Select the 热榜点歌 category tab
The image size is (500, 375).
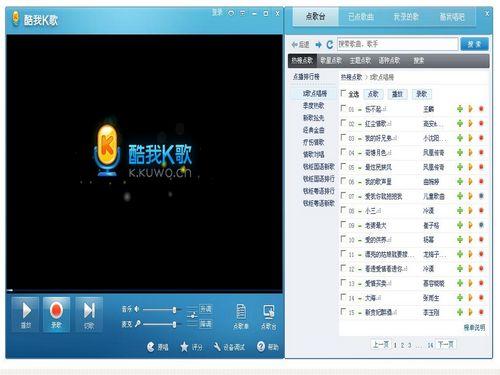click(x=302, y=60)
